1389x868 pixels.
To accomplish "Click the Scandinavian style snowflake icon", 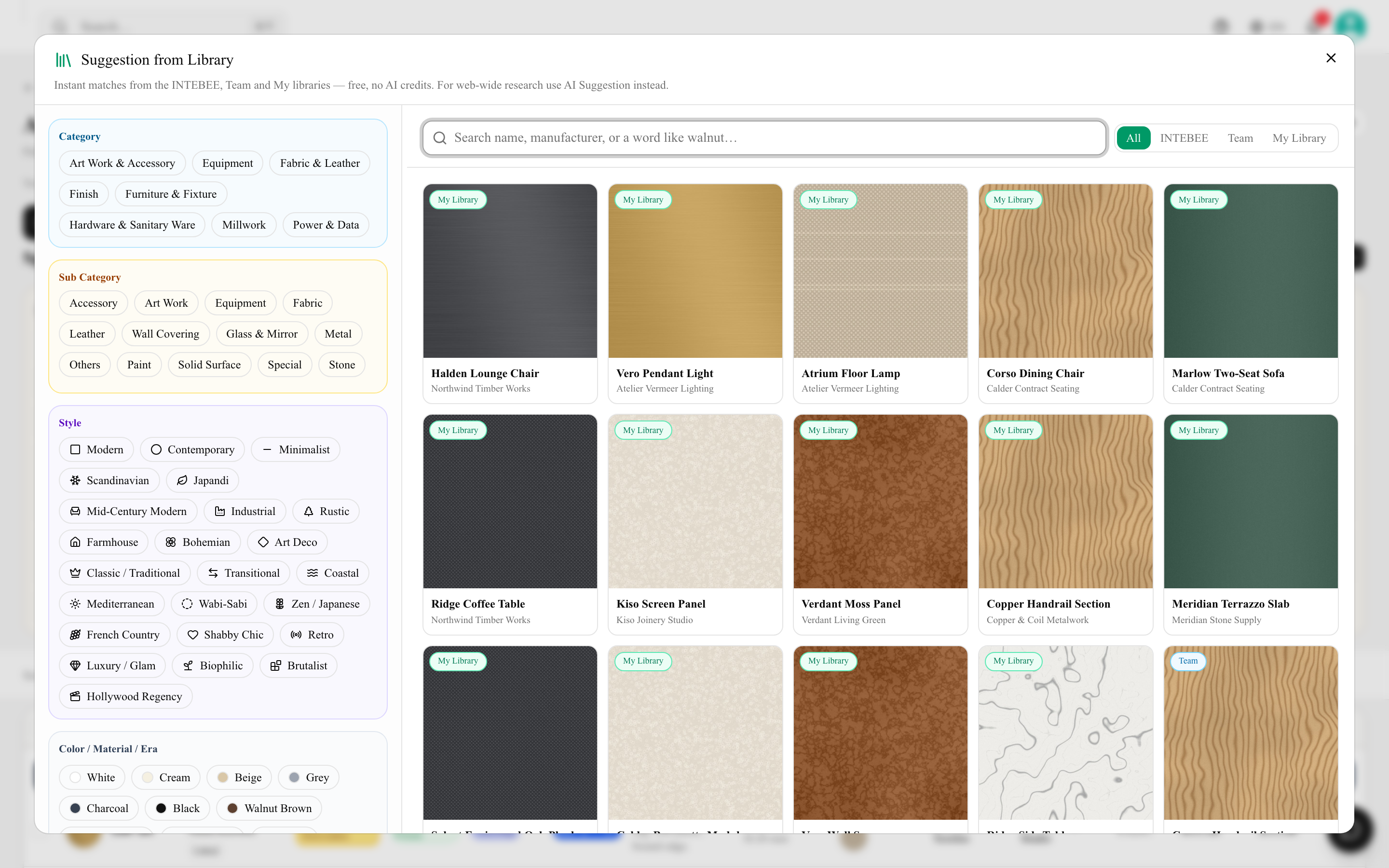I will (75, 480).
